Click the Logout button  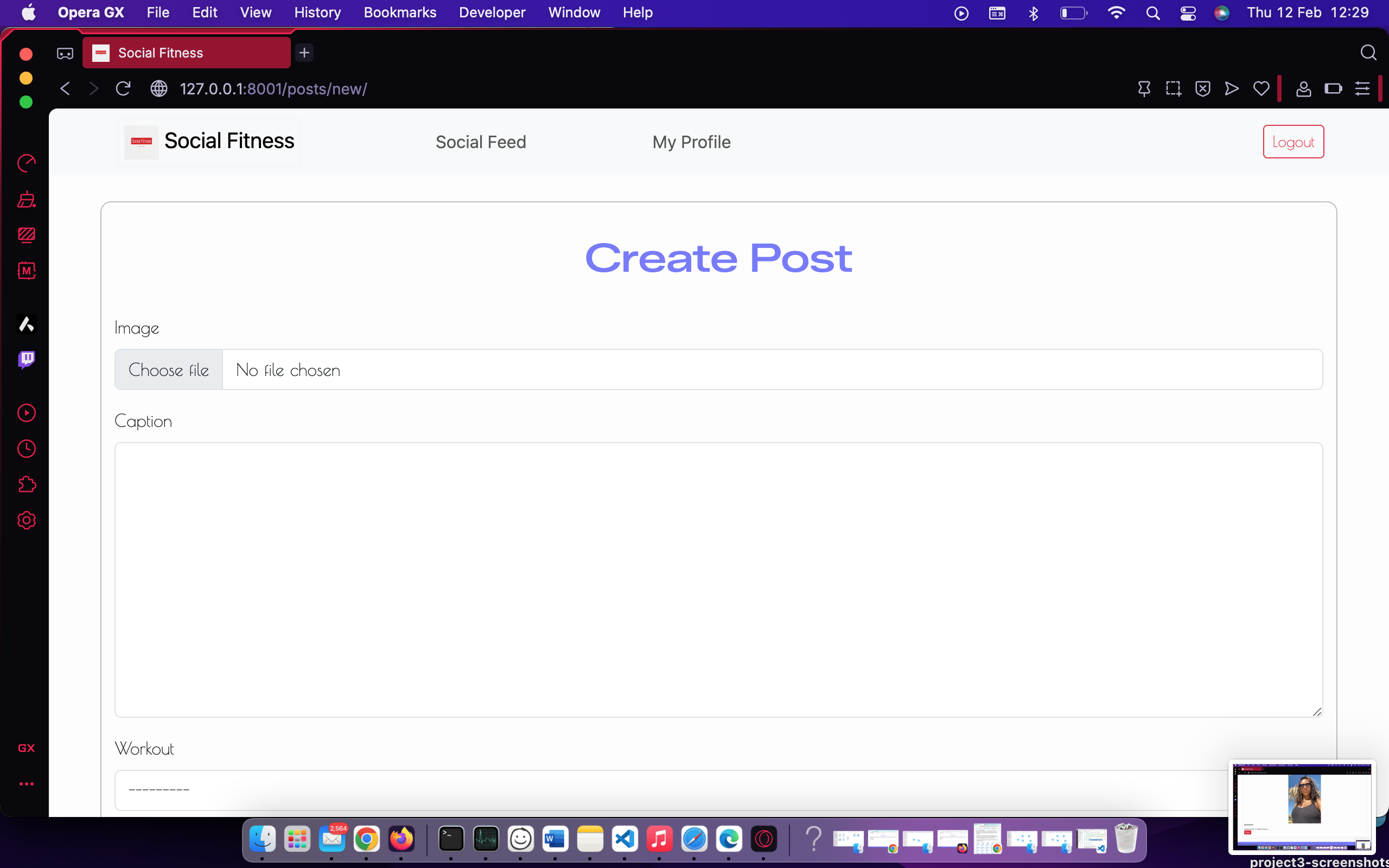1293,141
